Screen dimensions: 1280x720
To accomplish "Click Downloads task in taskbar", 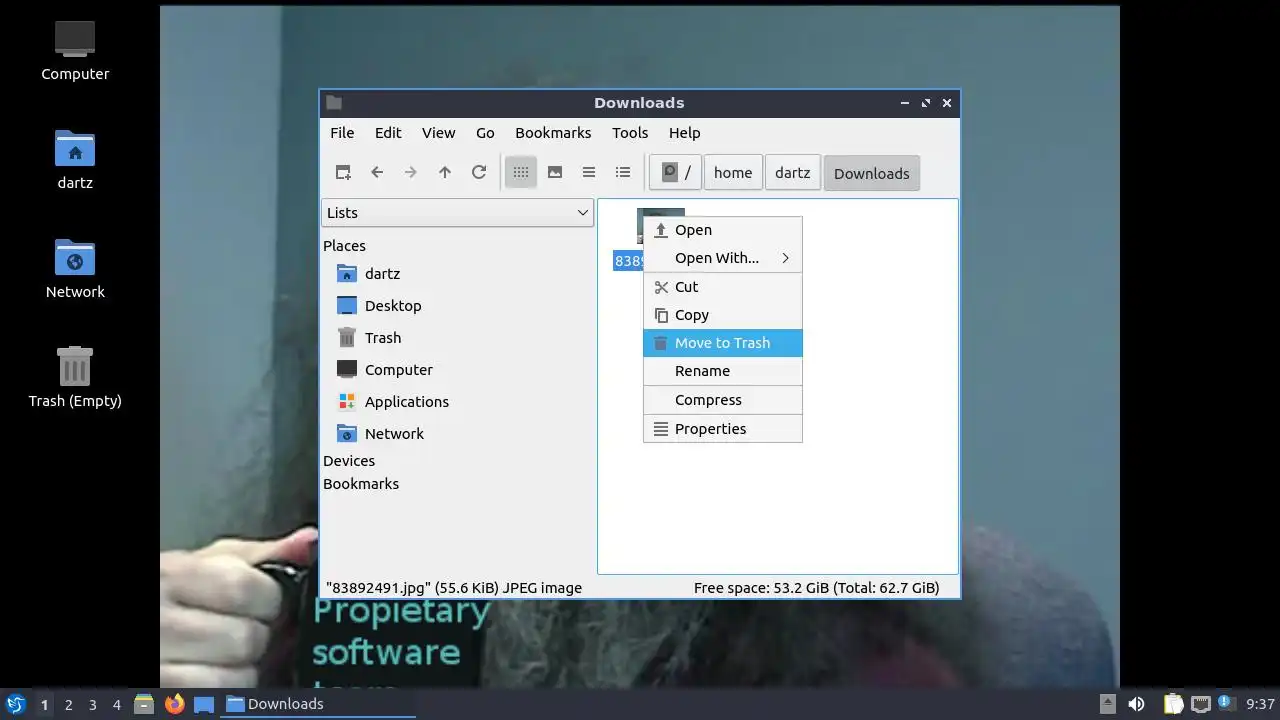I will pyautogui.click(x=318, y=704).
